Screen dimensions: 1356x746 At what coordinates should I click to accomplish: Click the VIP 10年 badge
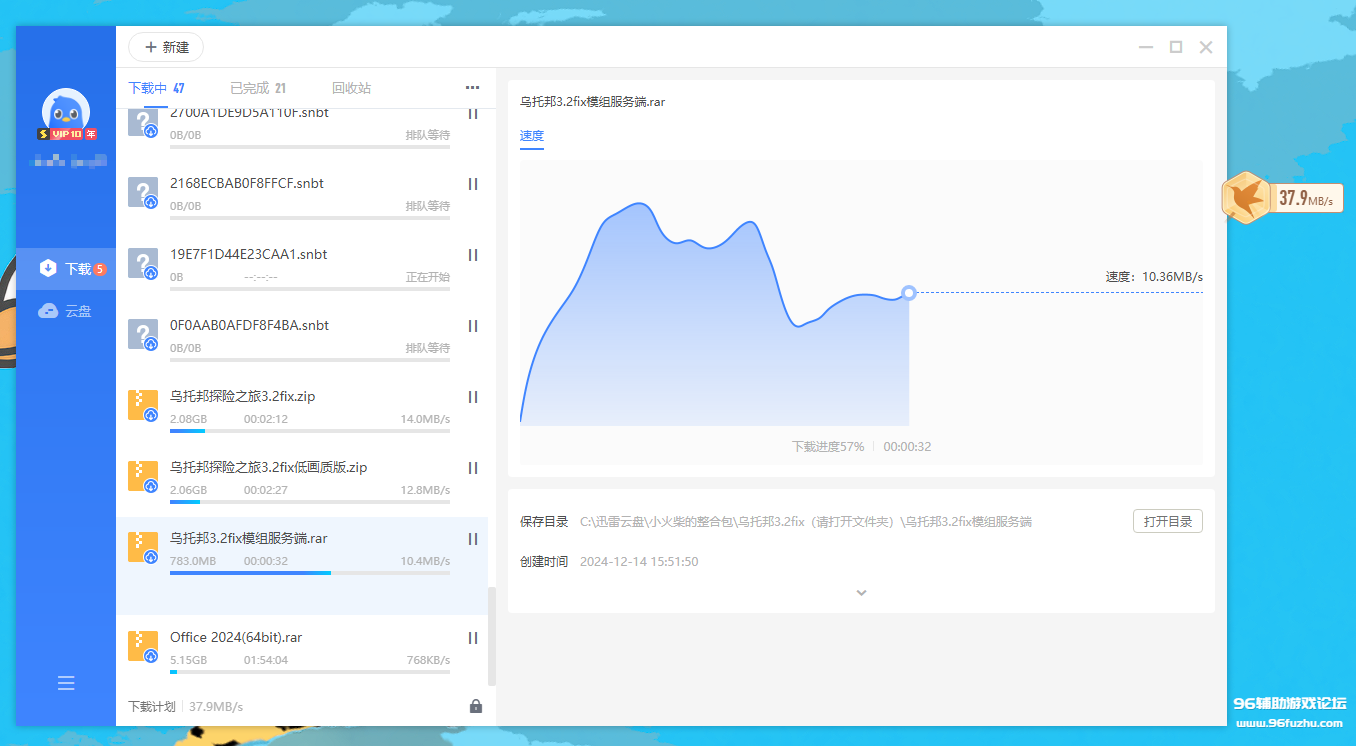(x=67, y=134)
